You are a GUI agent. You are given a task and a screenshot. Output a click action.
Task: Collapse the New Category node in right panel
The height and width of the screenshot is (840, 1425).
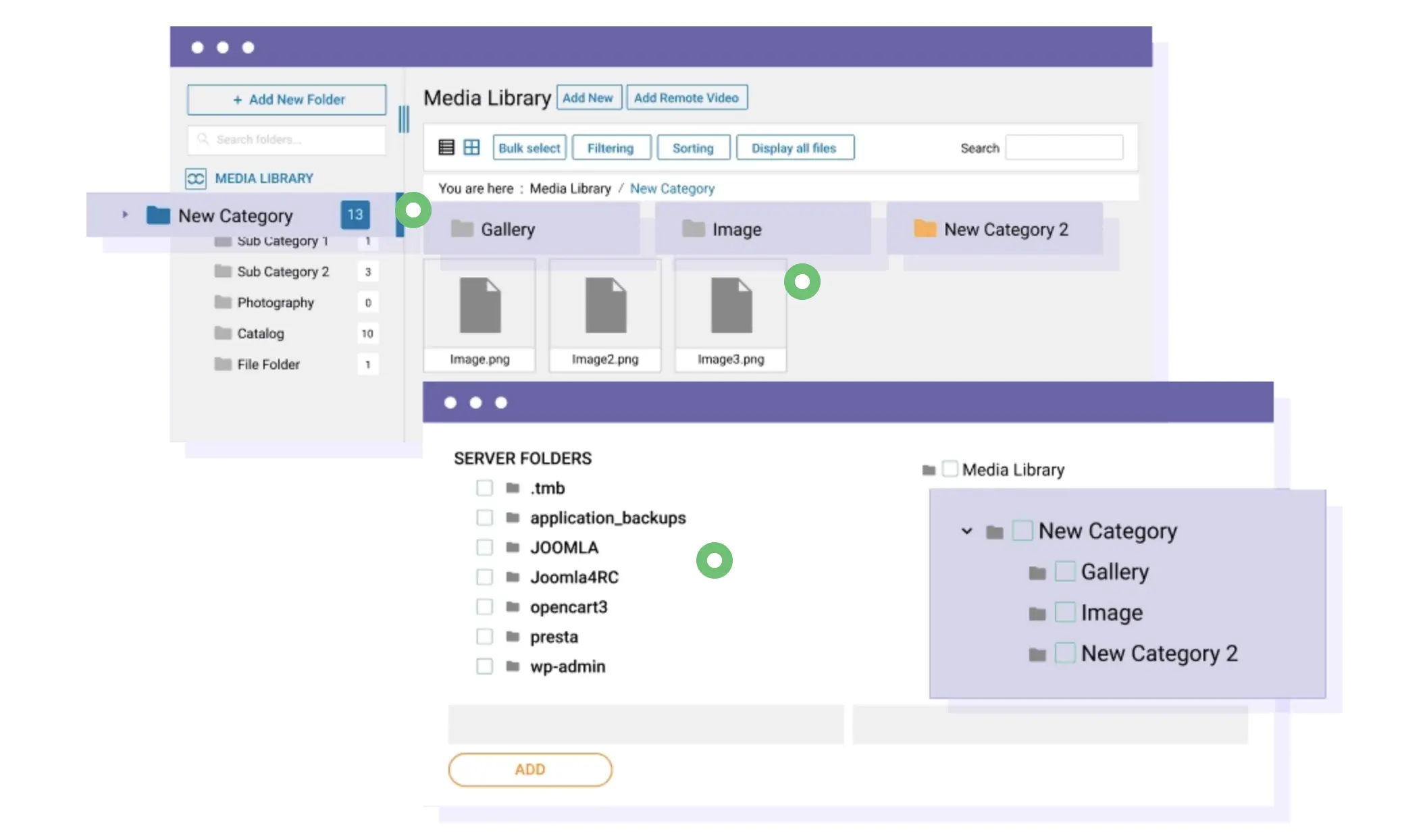pos(965,531)
